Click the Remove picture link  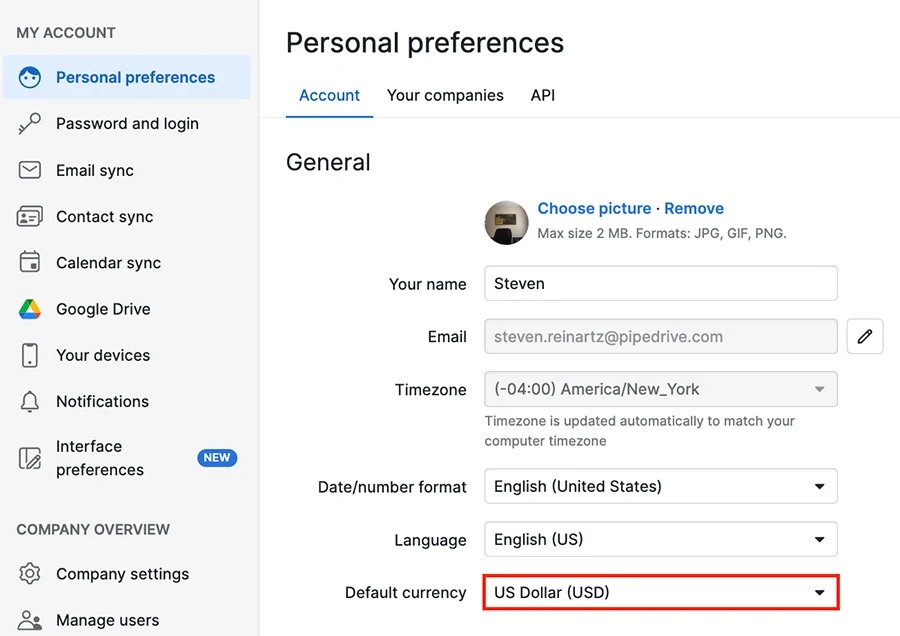694,208
